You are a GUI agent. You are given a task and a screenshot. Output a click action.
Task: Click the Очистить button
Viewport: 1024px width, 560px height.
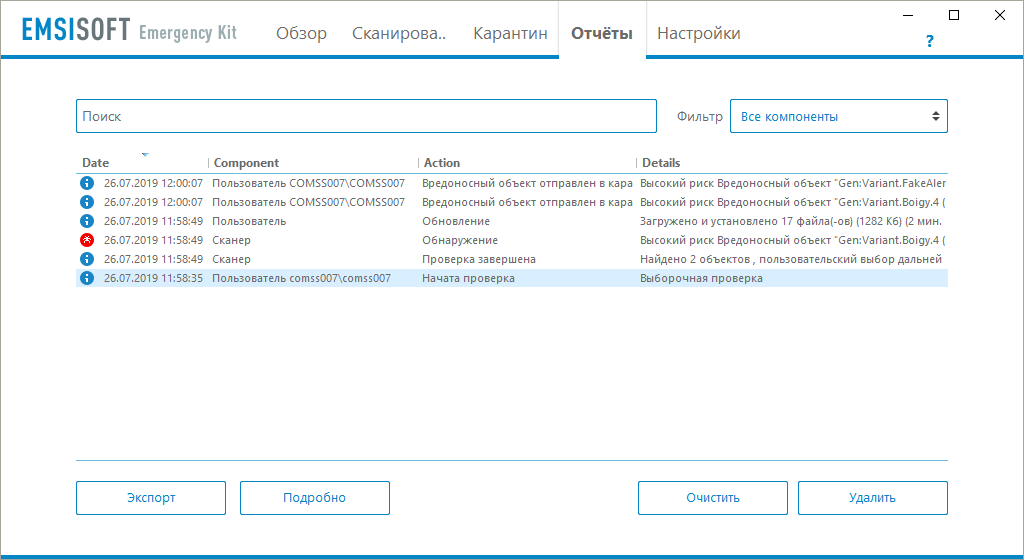tap(712, 498)
